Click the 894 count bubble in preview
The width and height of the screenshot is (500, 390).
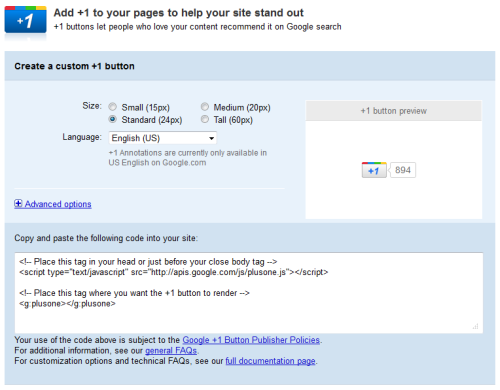click(x=403, y=170)
